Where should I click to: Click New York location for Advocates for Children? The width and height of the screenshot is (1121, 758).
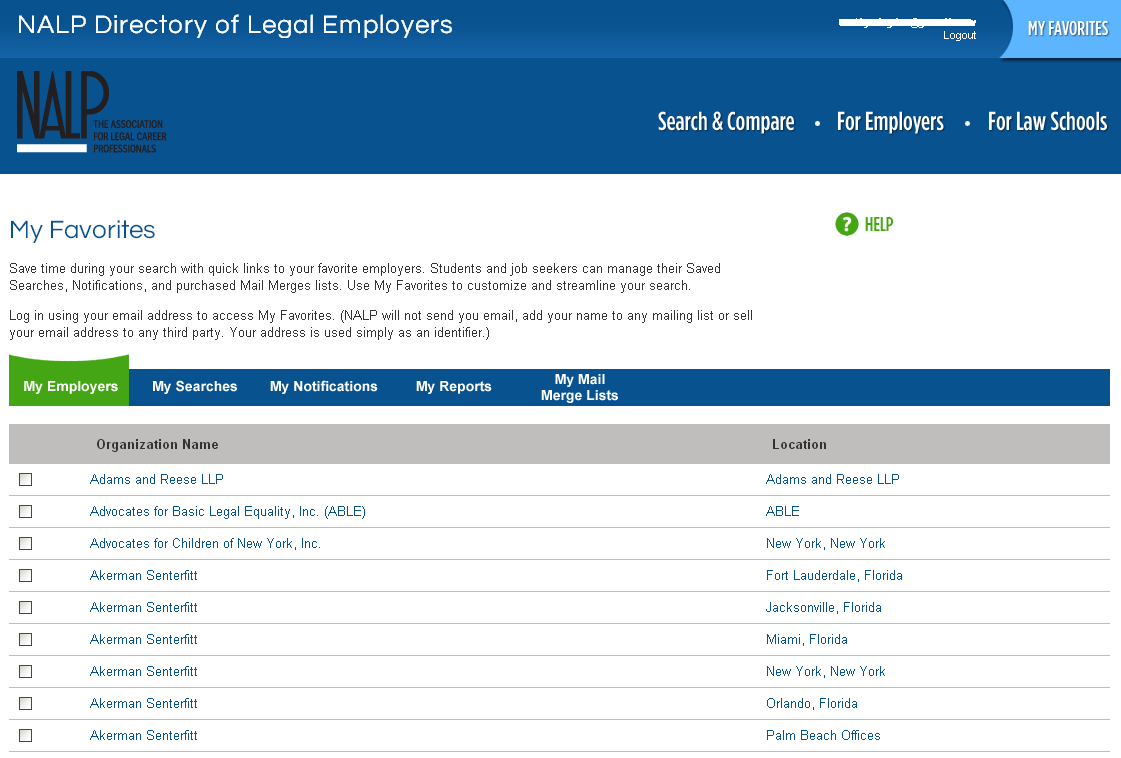tap(826, 543)
